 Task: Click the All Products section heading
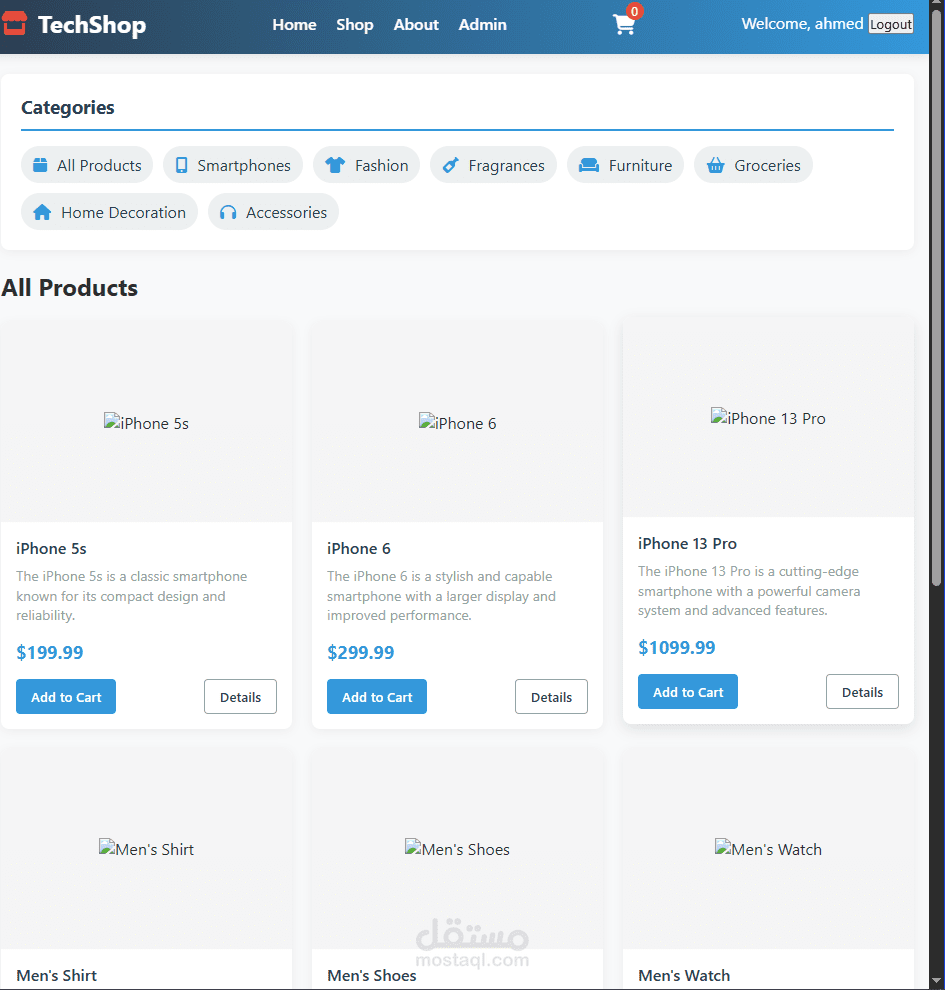coord(69,288)
